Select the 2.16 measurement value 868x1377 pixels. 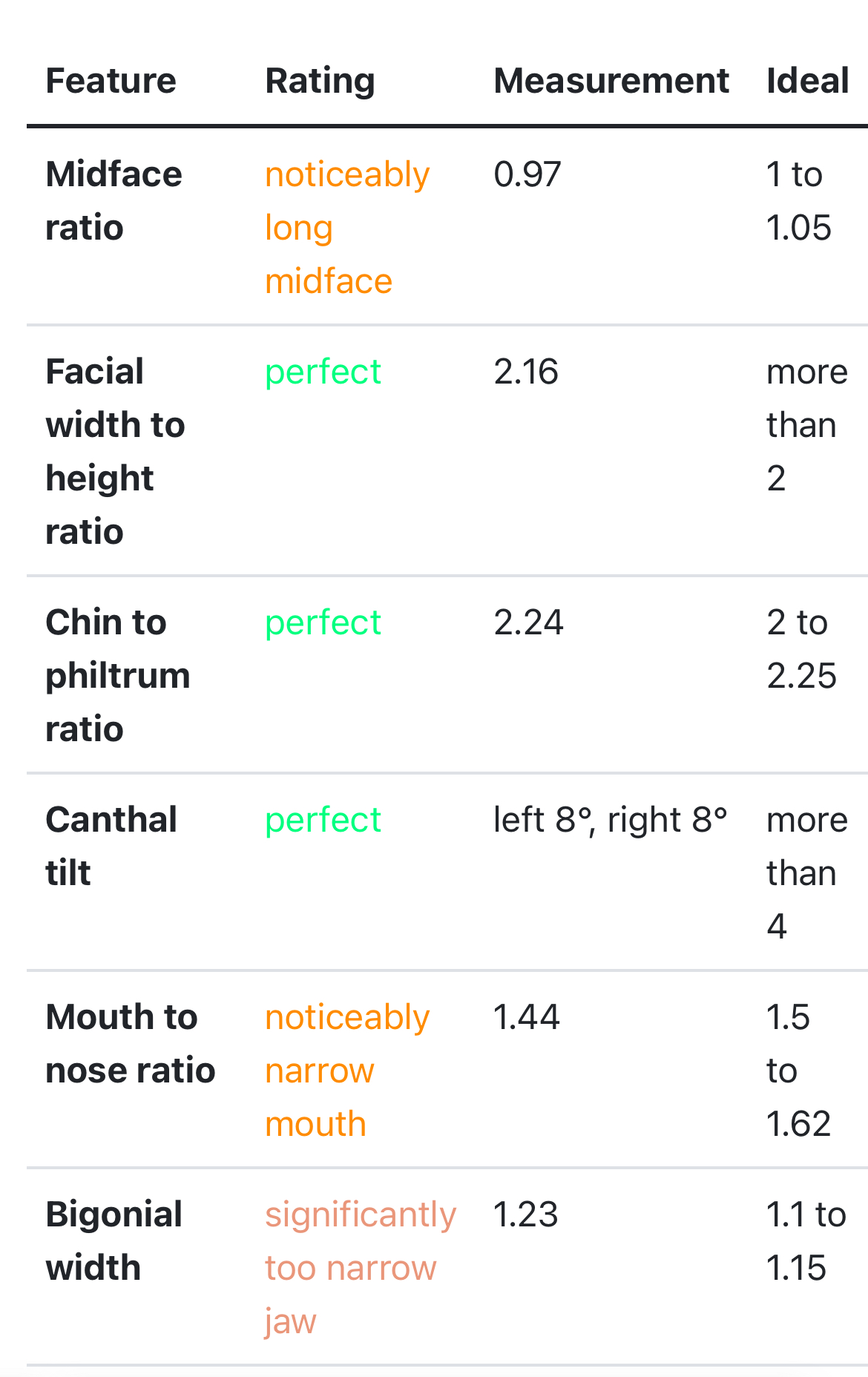(525, 372)
